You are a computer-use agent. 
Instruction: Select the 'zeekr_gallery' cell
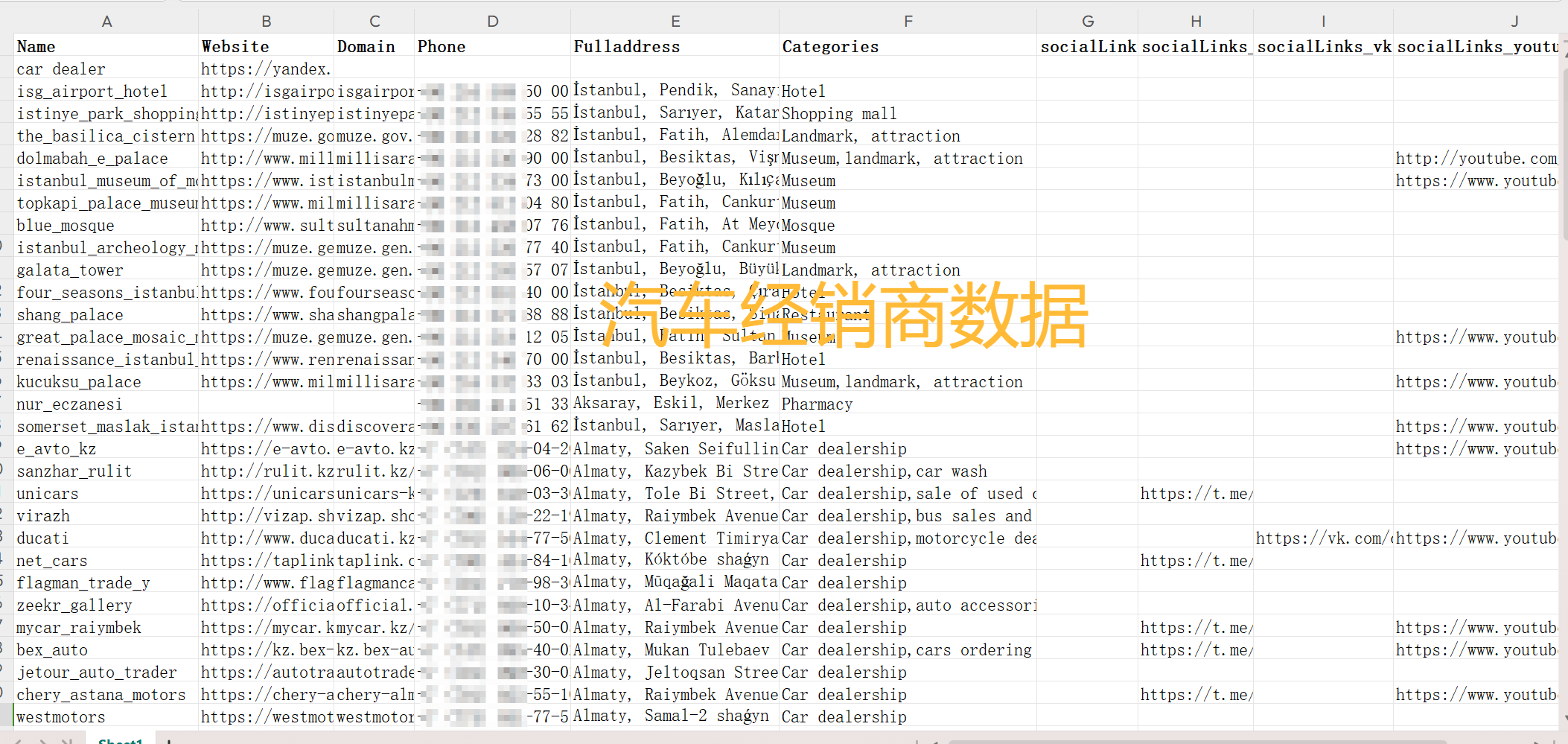106,605
